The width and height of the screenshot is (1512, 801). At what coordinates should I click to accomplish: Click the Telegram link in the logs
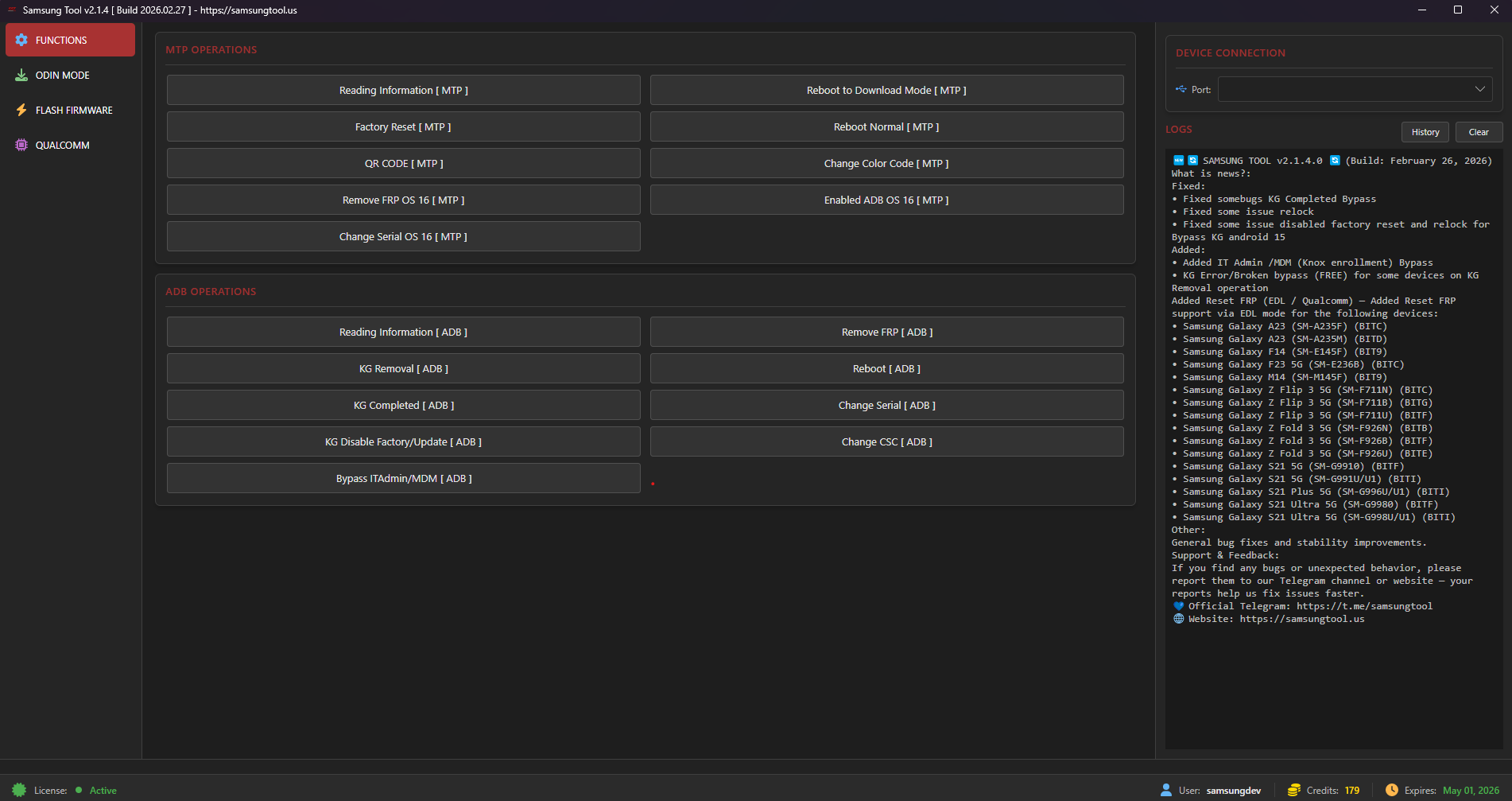pyautogui.click(x=1364, y=605)
